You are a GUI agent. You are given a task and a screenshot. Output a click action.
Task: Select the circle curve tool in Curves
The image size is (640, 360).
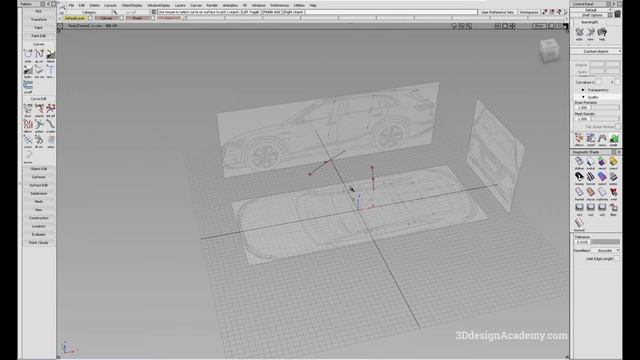pyautogui.click(x=28, y=54)
